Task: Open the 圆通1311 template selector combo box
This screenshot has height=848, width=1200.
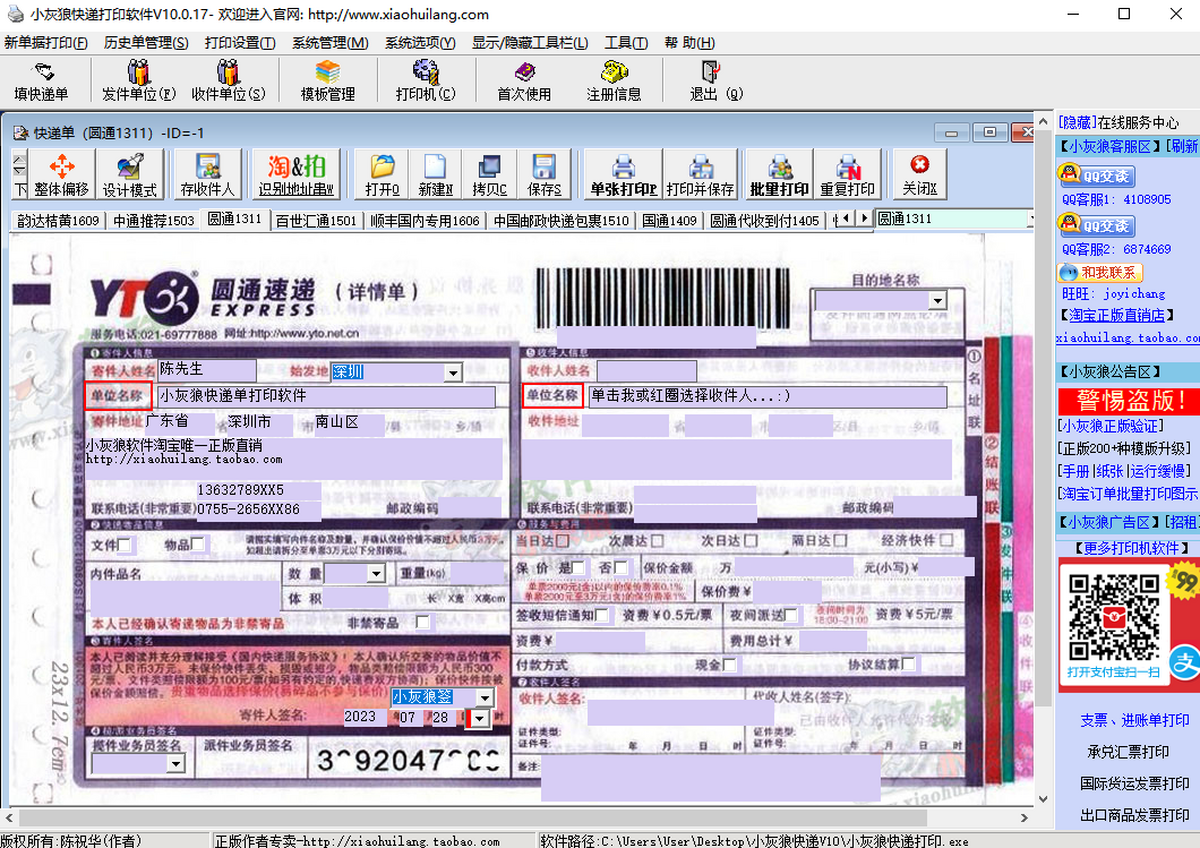Action: [954, 219]
